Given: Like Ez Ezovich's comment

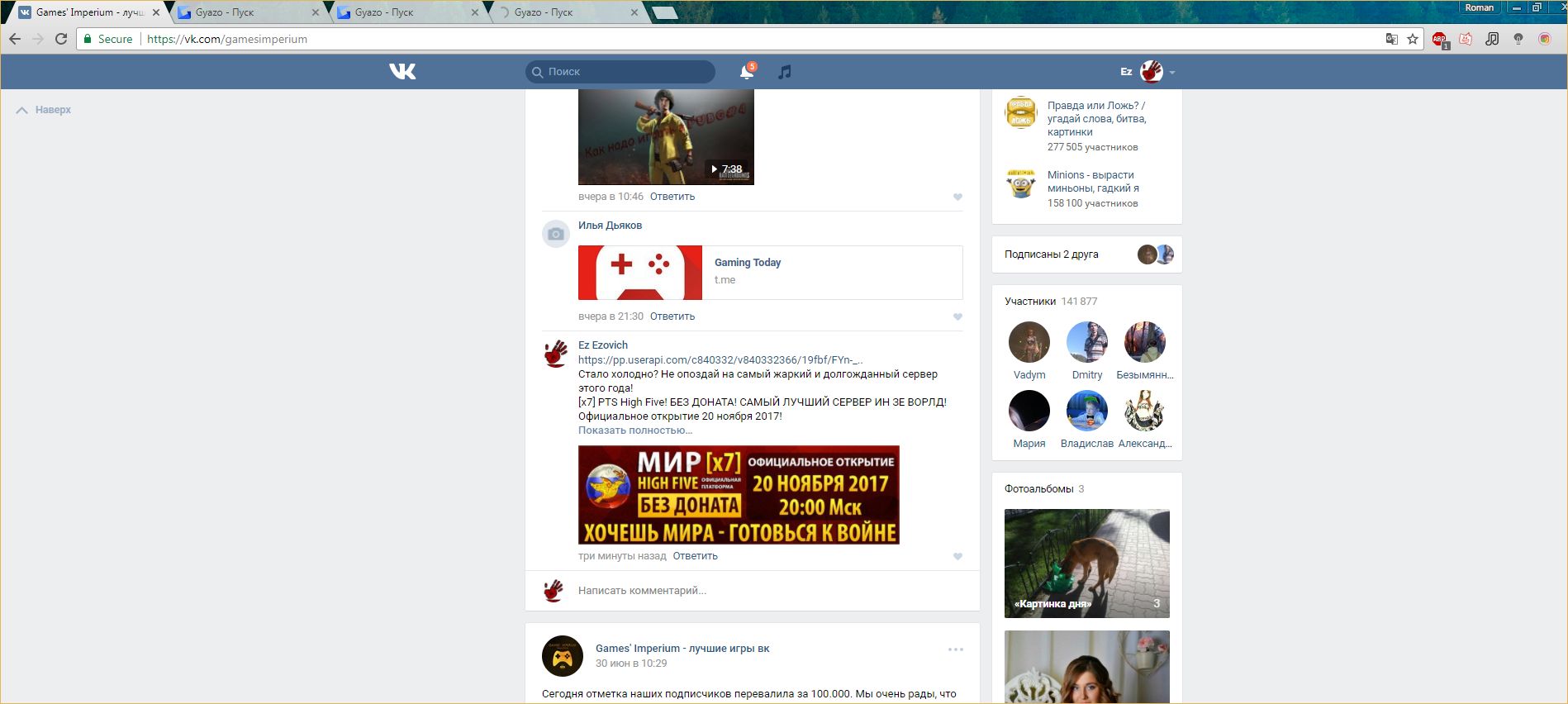Looking at the screenshot, I should click(957, 556).
